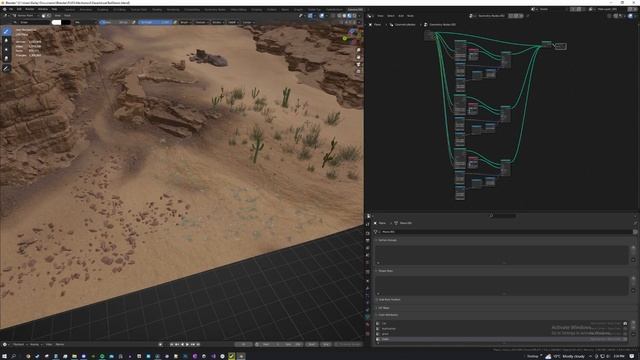Collapse the Vertex Groups panel

pos(386,240)
